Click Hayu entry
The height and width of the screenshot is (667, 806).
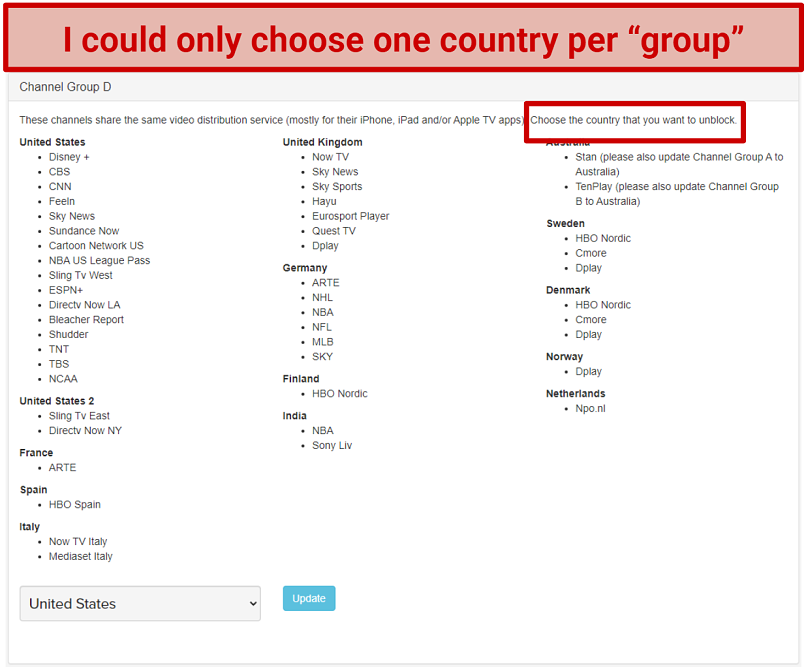pos(324,201)
